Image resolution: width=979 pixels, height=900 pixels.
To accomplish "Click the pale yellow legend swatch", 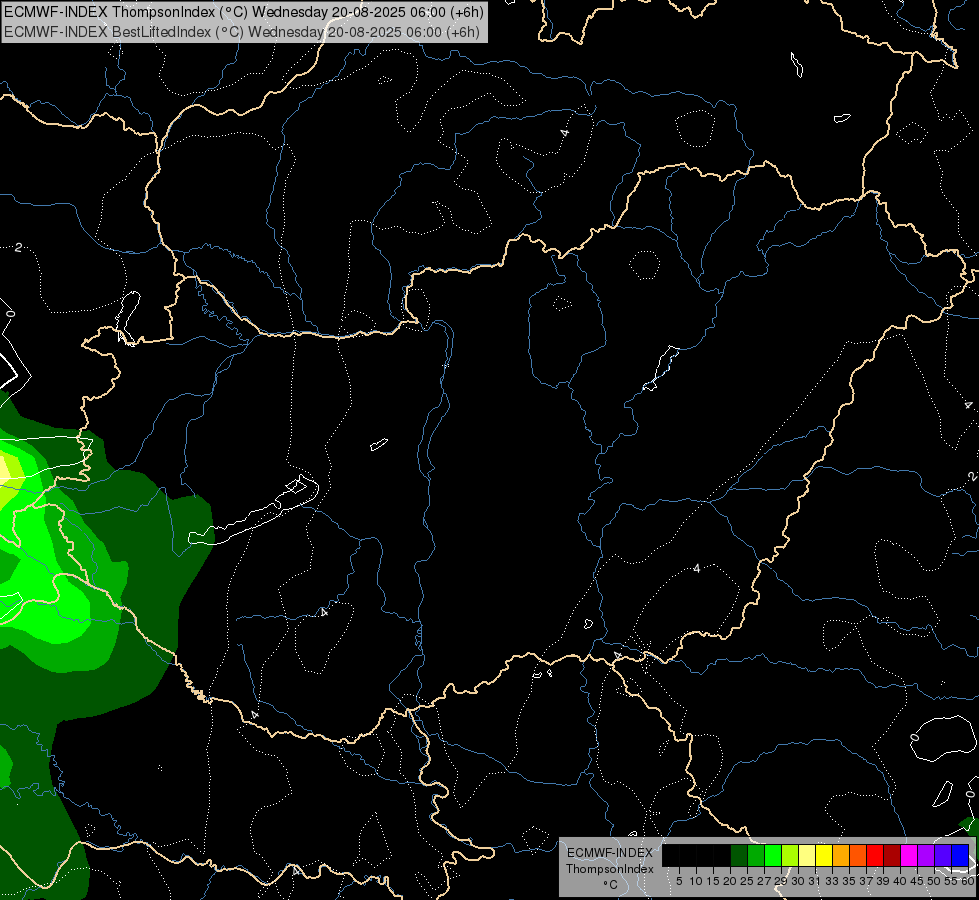I will pyautogui.click(x=807, y=855).
